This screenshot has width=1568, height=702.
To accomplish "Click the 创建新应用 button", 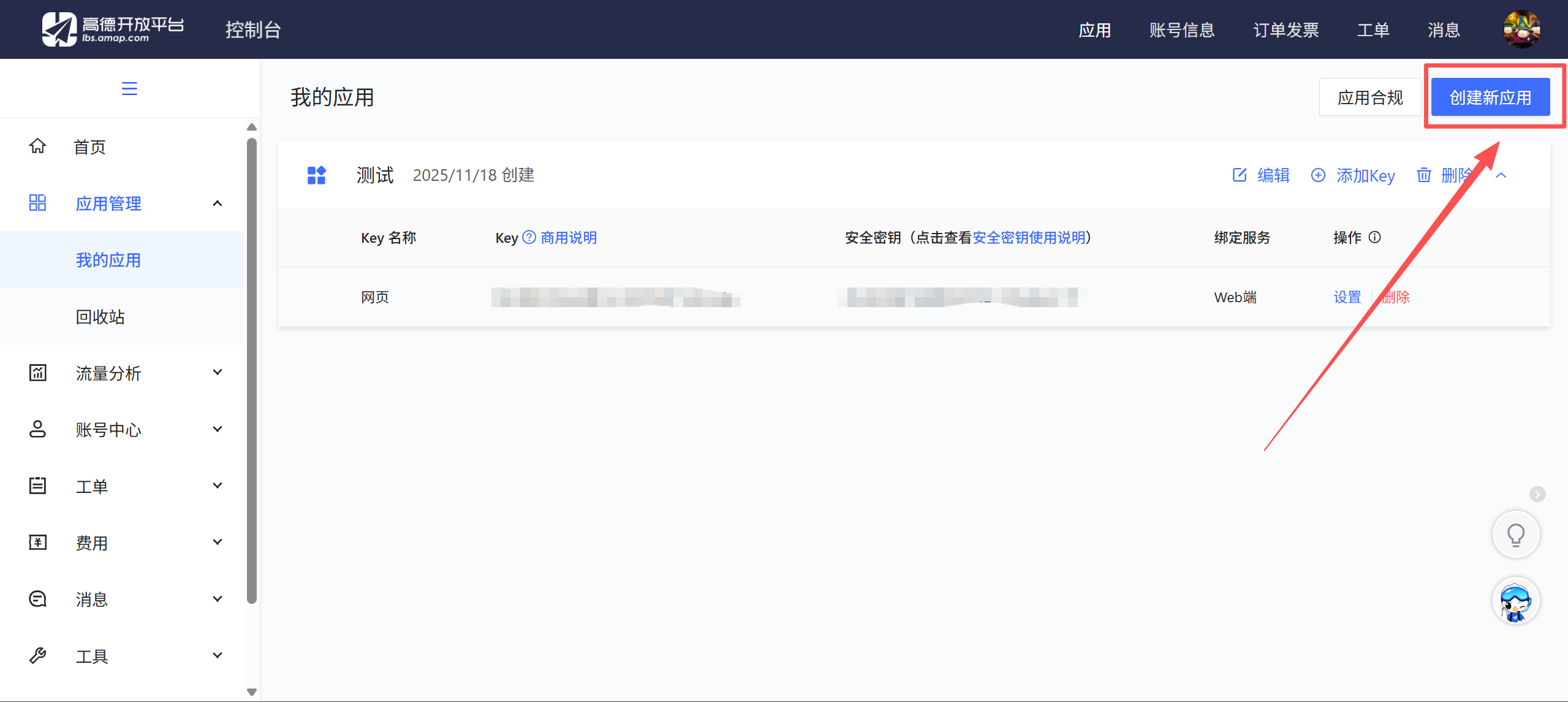I will point(1490,97).
